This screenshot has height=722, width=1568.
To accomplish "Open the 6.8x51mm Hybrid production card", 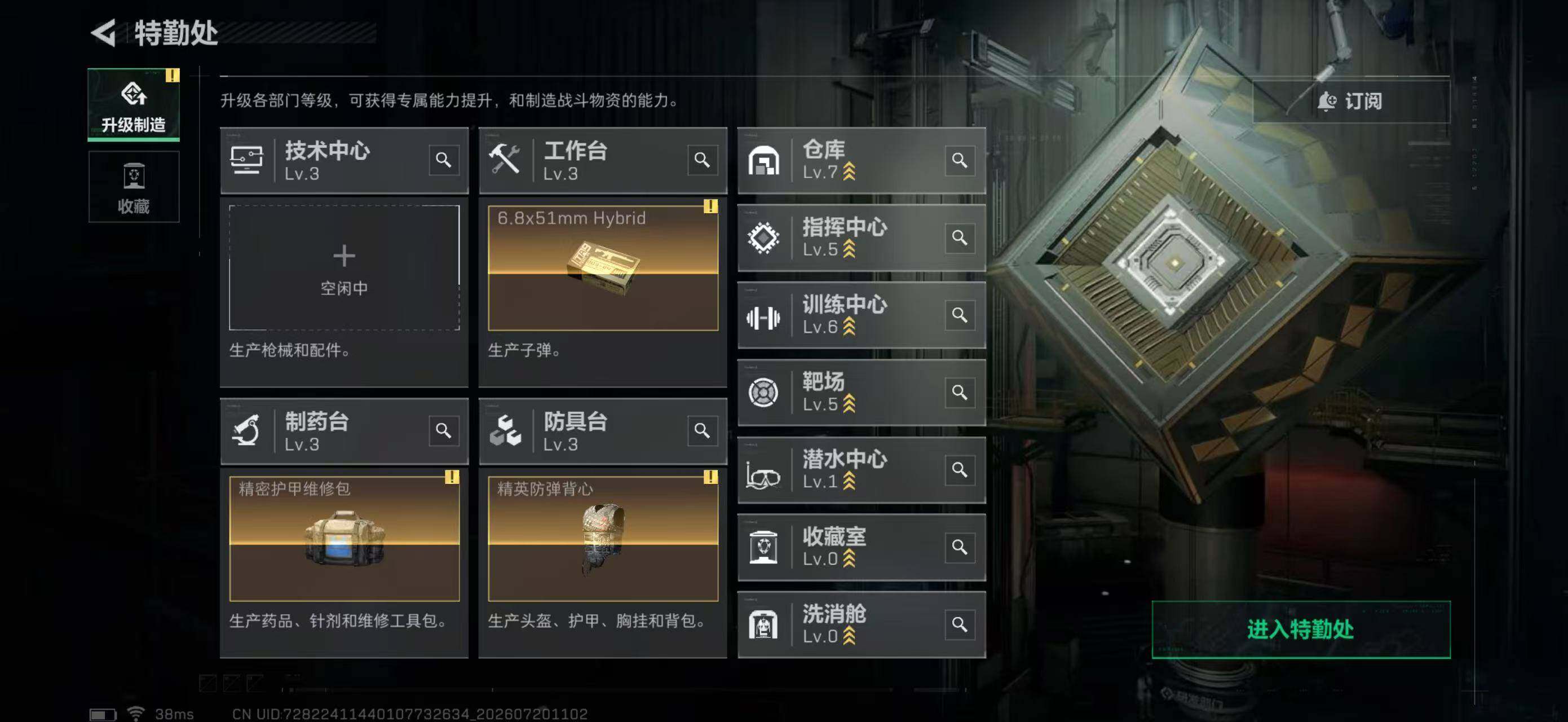I will pos(603,267).
